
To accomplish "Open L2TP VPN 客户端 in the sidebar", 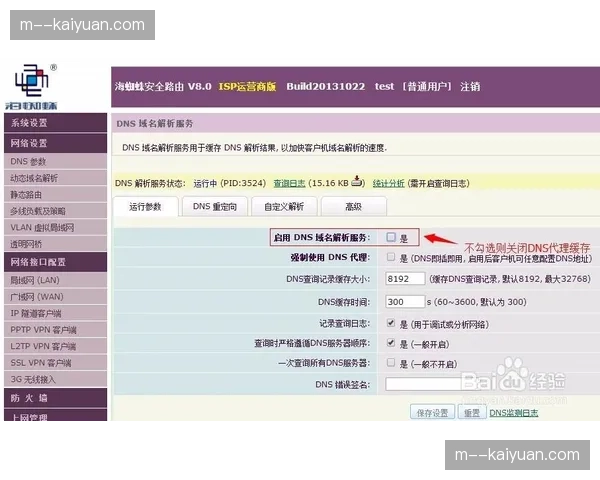I will click(55, 346).
